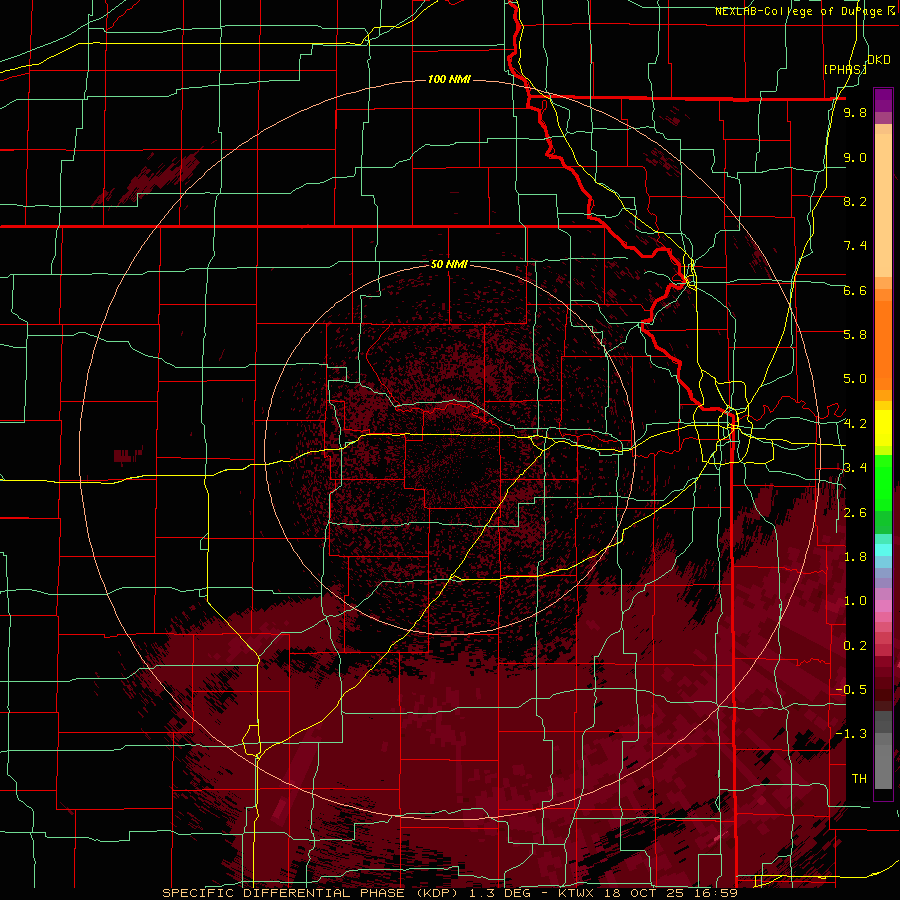Click the "50 NMI" range ring label

tap(449, 264)
